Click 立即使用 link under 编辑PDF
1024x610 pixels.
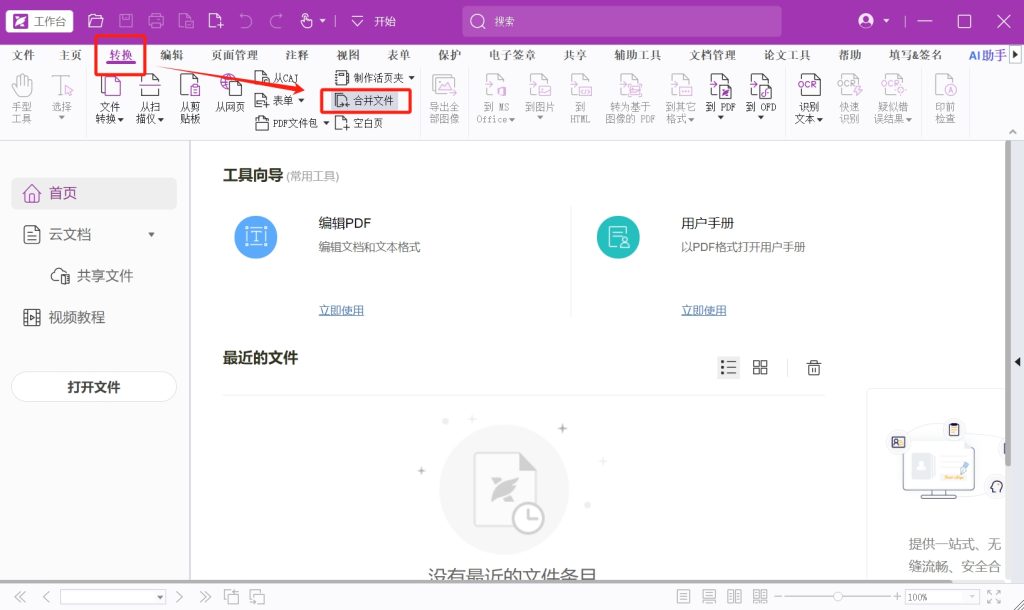pyautogui.click(x=341, y=310)
